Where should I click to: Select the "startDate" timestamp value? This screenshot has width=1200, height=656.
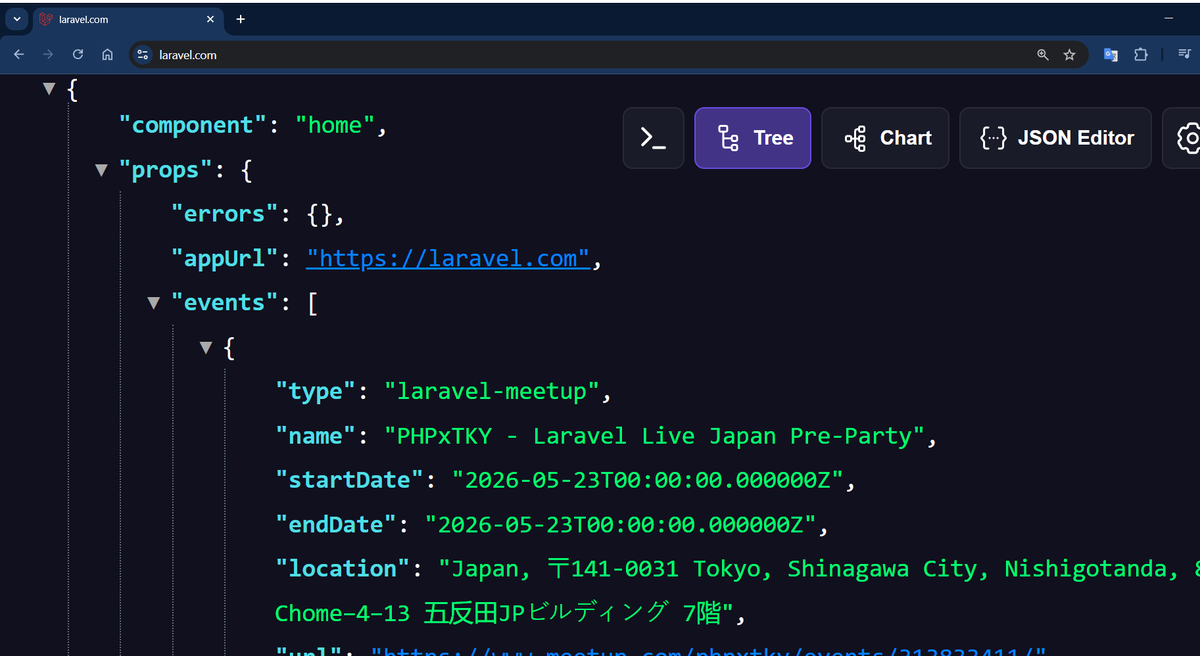point(648,480)
